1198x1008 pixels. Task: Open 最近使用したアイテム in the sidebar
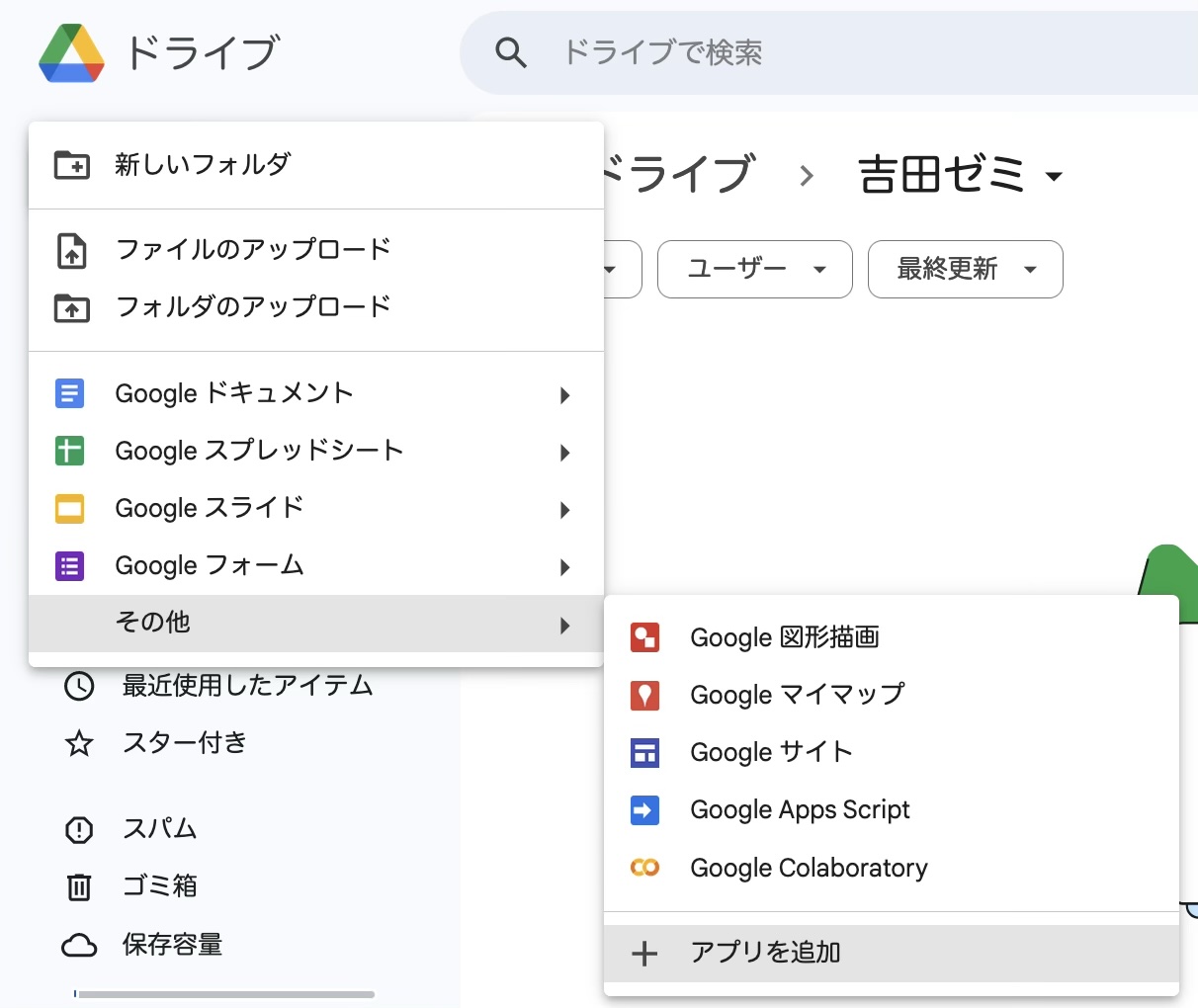[x=247, y=686]
